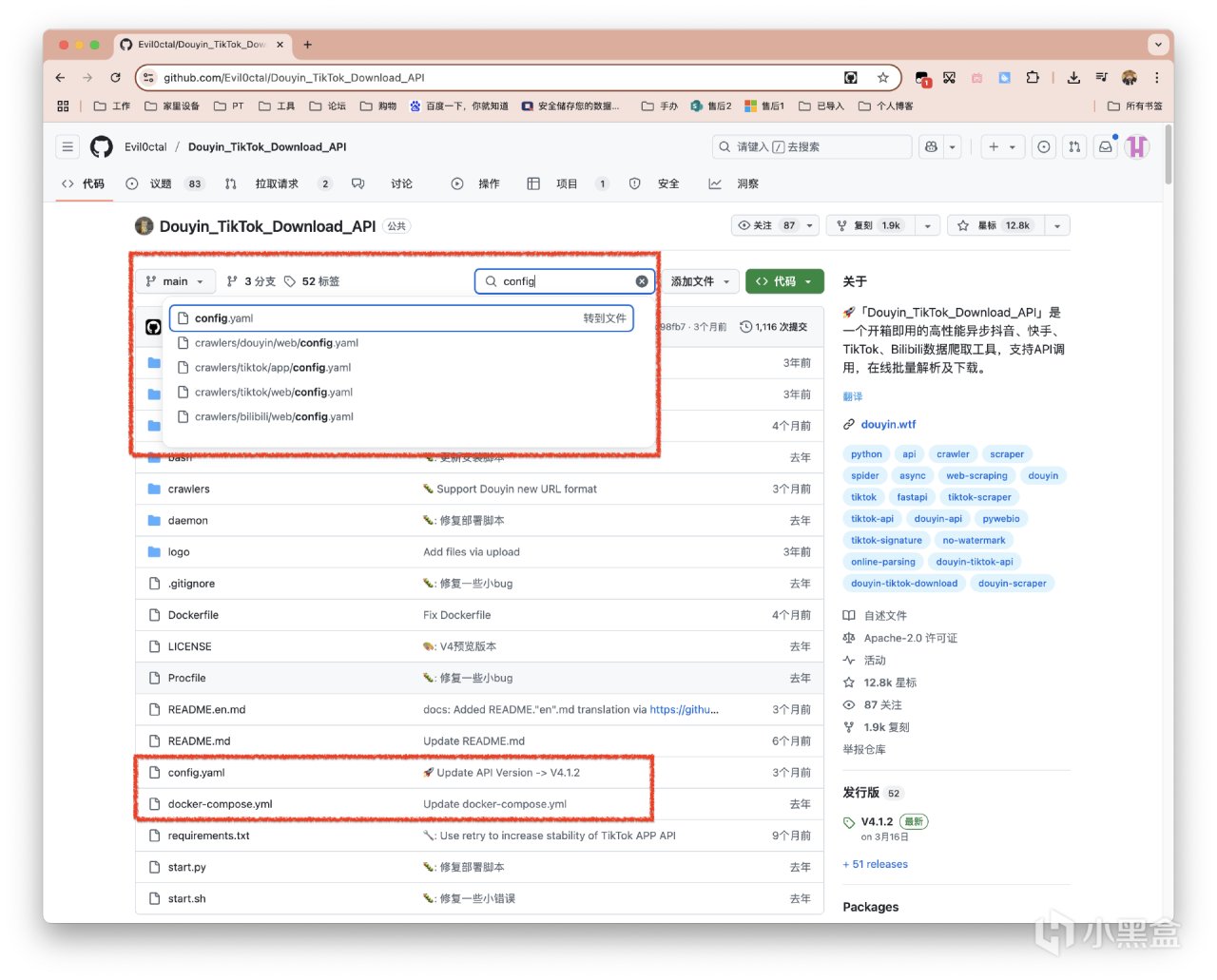The image size is (1217, 980).
Task: Focus the GitHub header search box
Action: pyautogui.click(x=812, y=146)
